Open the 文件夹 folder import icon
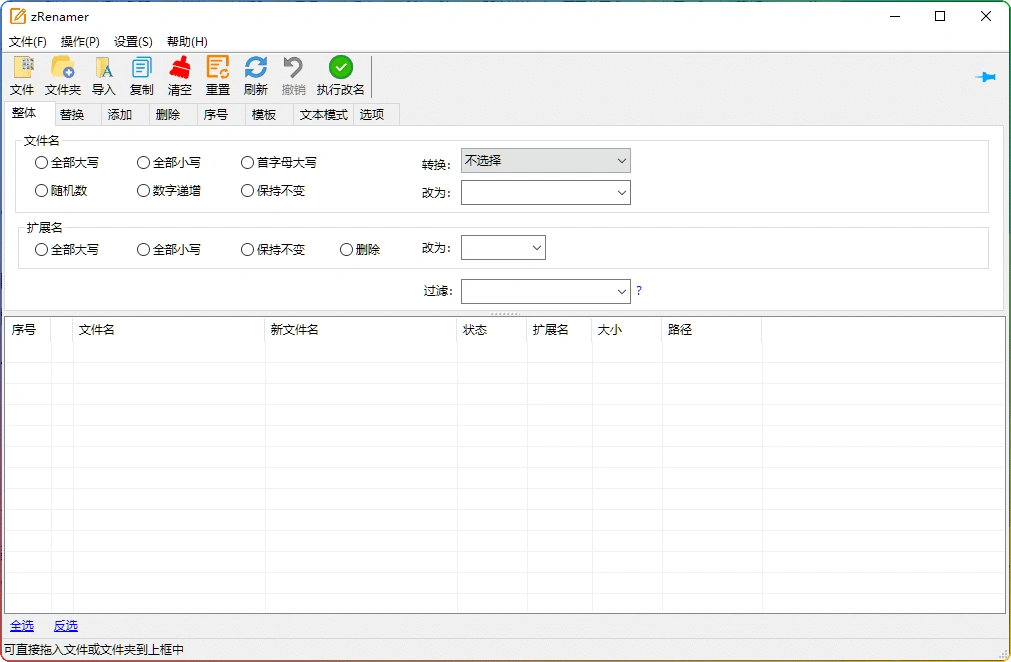 point(62,76)
